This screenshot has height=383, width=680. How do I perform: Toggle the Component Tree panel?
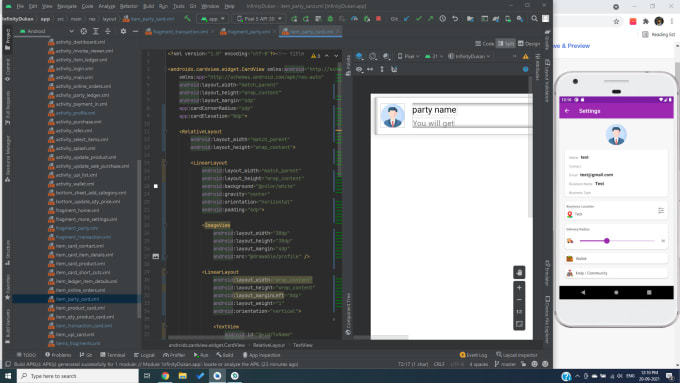click(348, 314)
